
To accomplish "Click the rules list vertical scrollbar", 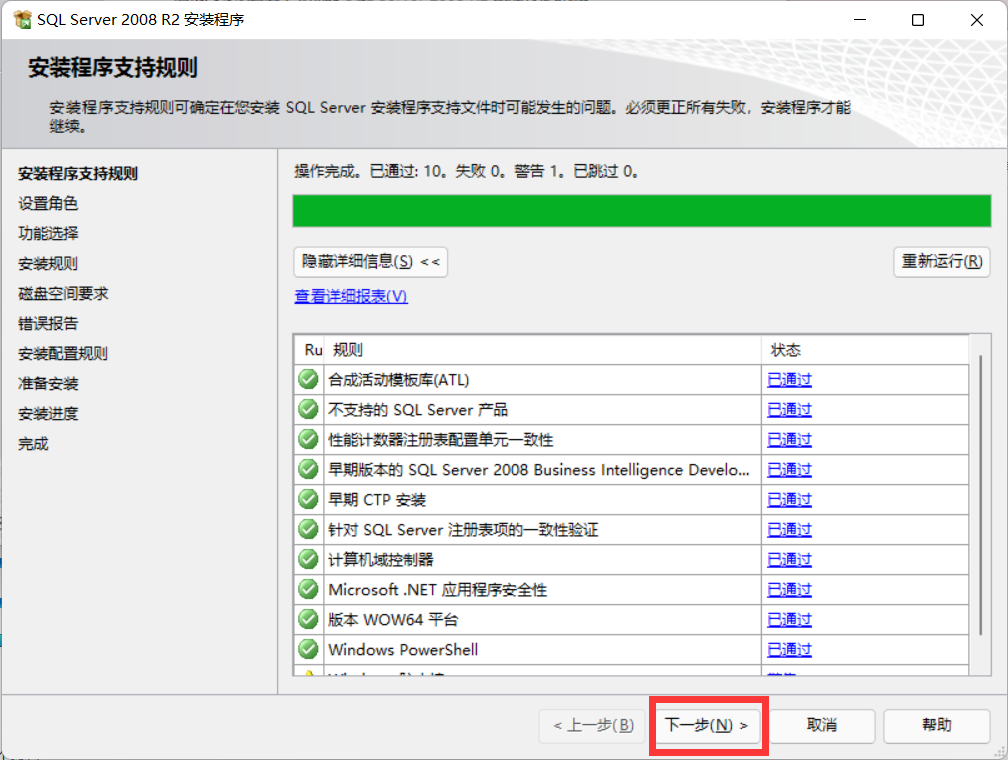I will [980, 500].
